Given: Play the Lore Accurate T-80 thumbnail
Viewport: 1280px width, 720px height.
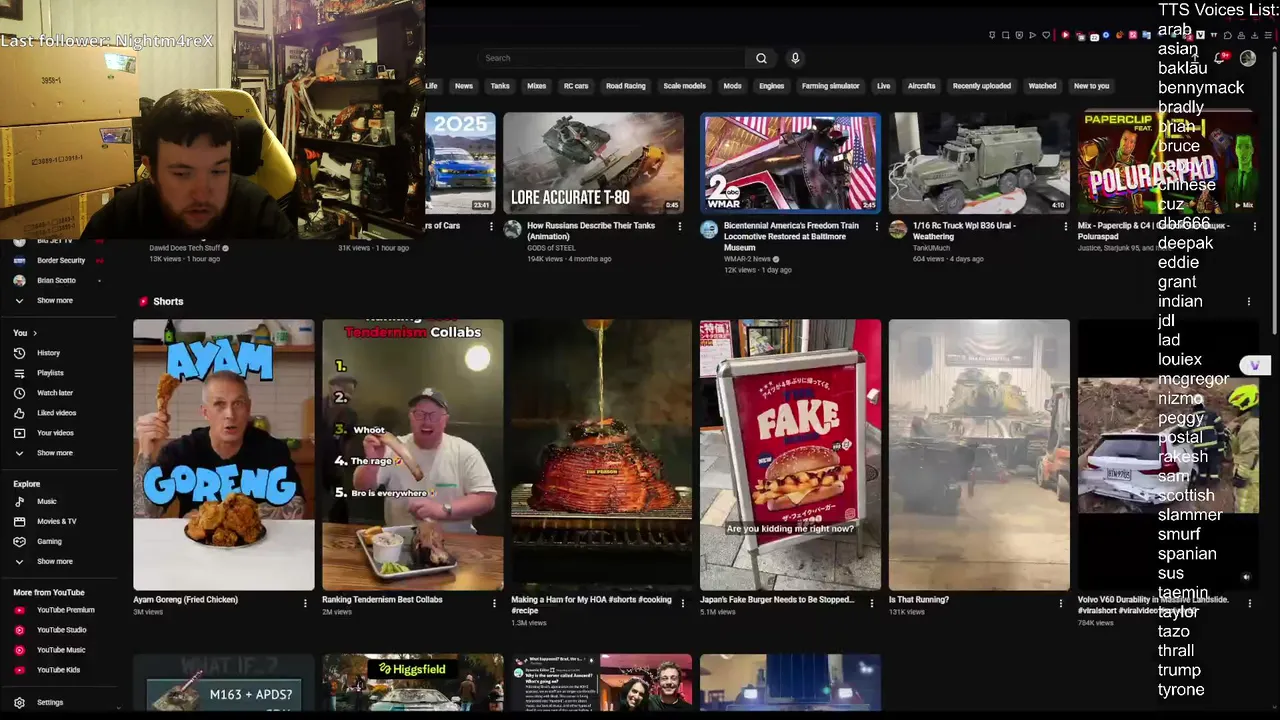Looking at the screenshot, I should click(x=593, y=162).
